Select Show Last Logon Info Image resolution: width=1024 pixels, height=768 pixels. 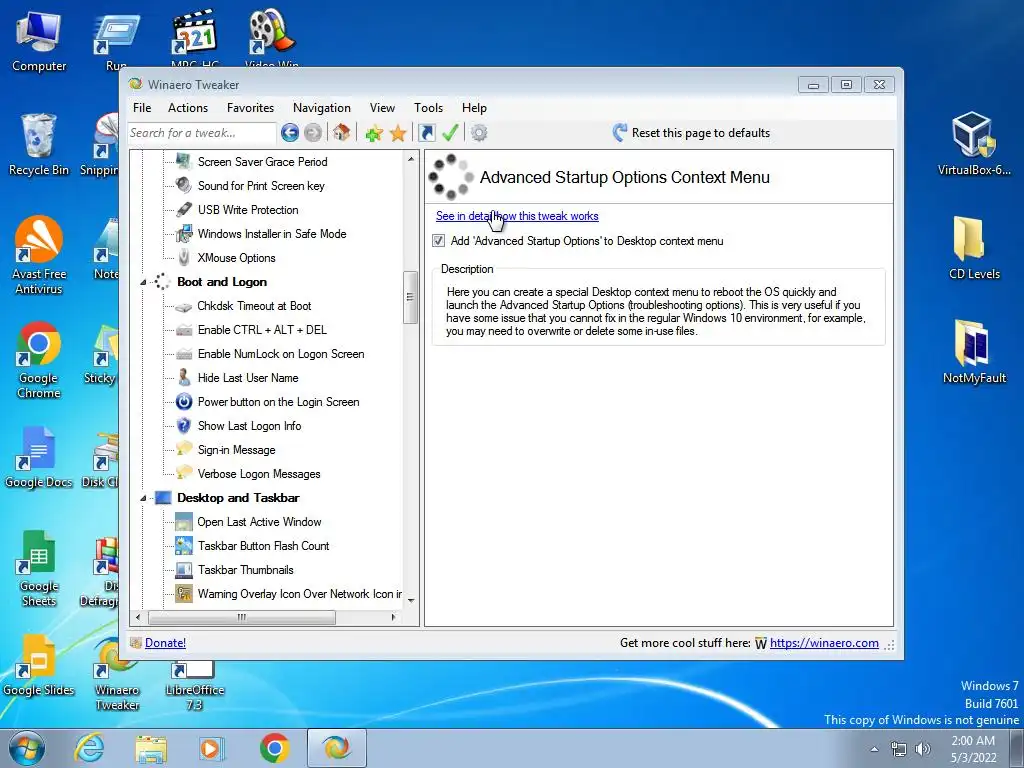point(249,426)
